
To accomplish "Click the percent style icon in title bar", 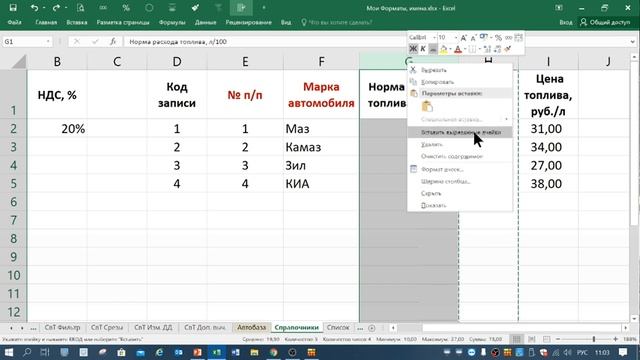I will coord(126,8).
